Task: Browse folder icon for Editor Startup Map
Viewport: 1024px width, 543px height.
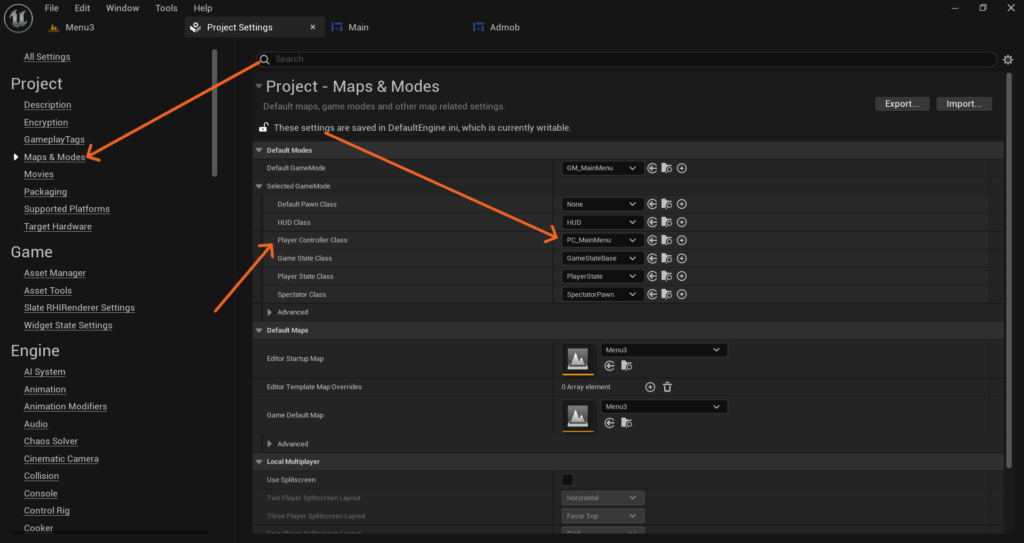Action: coord(626,366)
